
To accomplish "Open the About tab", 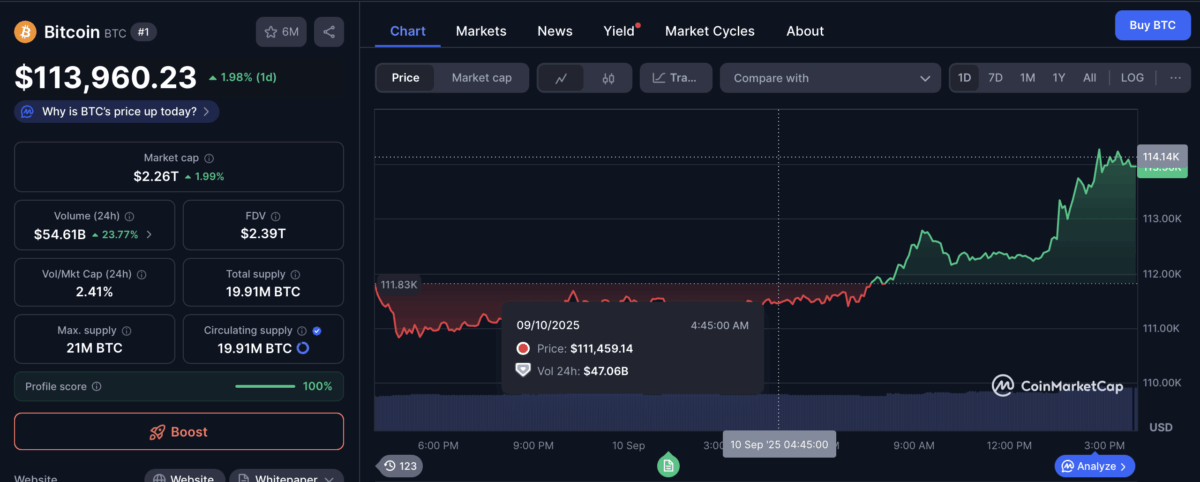I will (805, 31).
